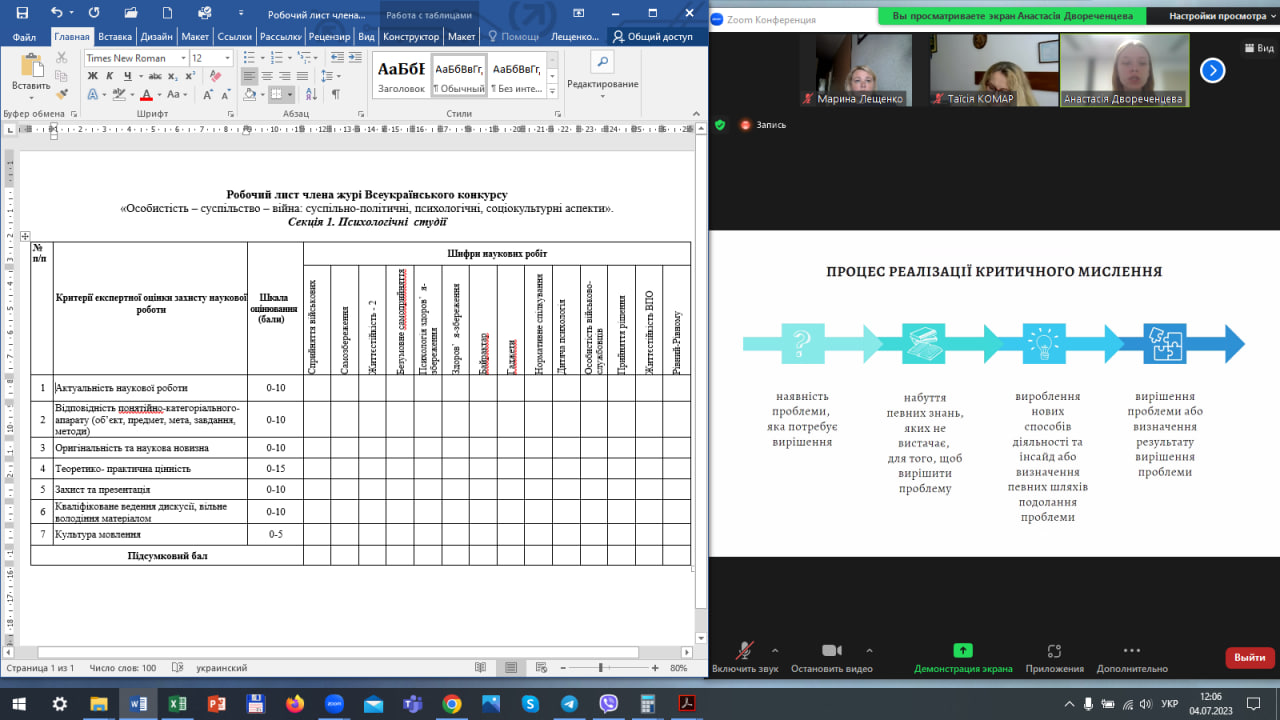Screen dimensions: 1280x720
Task: Open video options arrow next to Stop Video
Action: (x=869, y=650)
